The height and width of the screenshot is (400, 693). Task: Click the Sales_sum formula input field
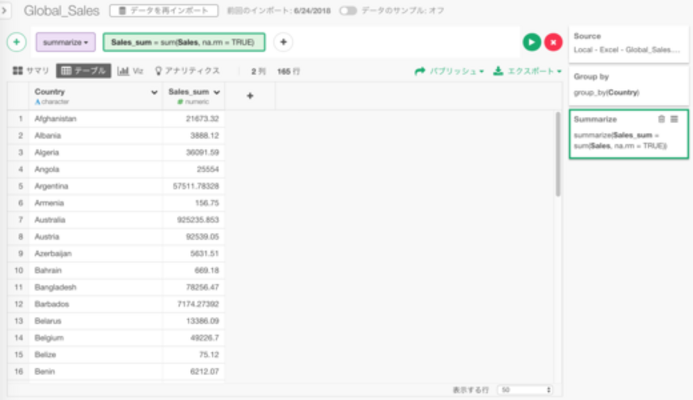(x=184, y=42)
